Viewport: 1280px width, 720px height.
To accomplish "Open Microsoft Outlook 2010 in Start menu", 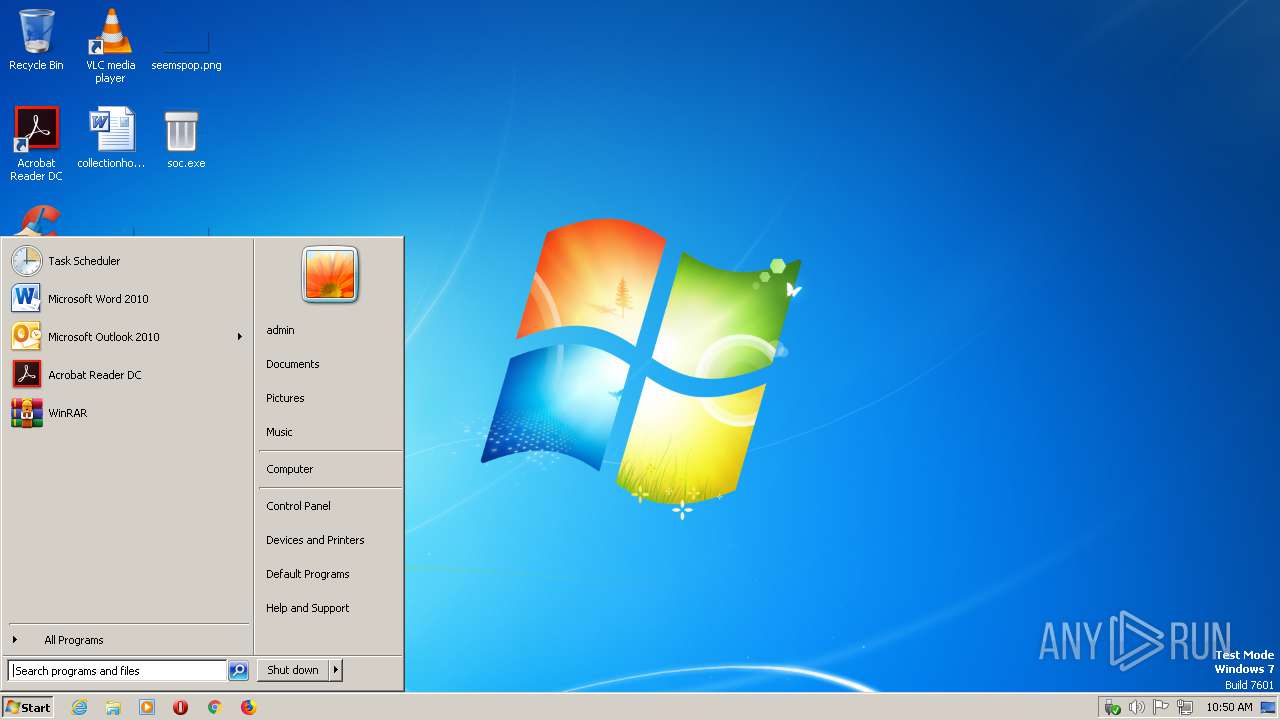I will tap(127, 337).
